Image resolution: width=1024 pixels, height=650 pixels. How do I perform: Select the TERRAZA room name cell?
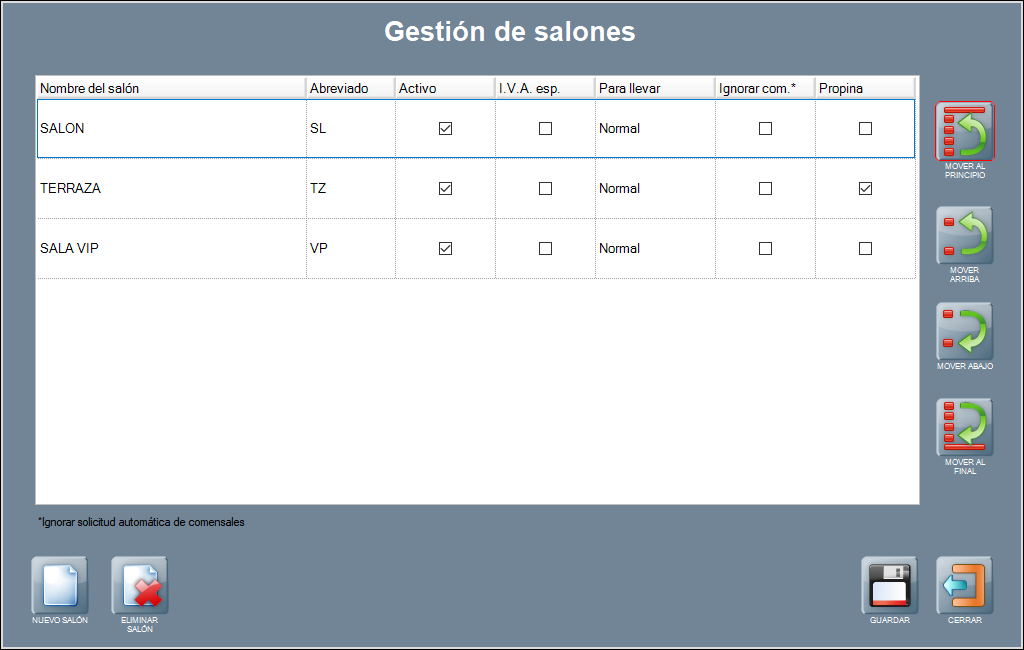pos(170,188)
